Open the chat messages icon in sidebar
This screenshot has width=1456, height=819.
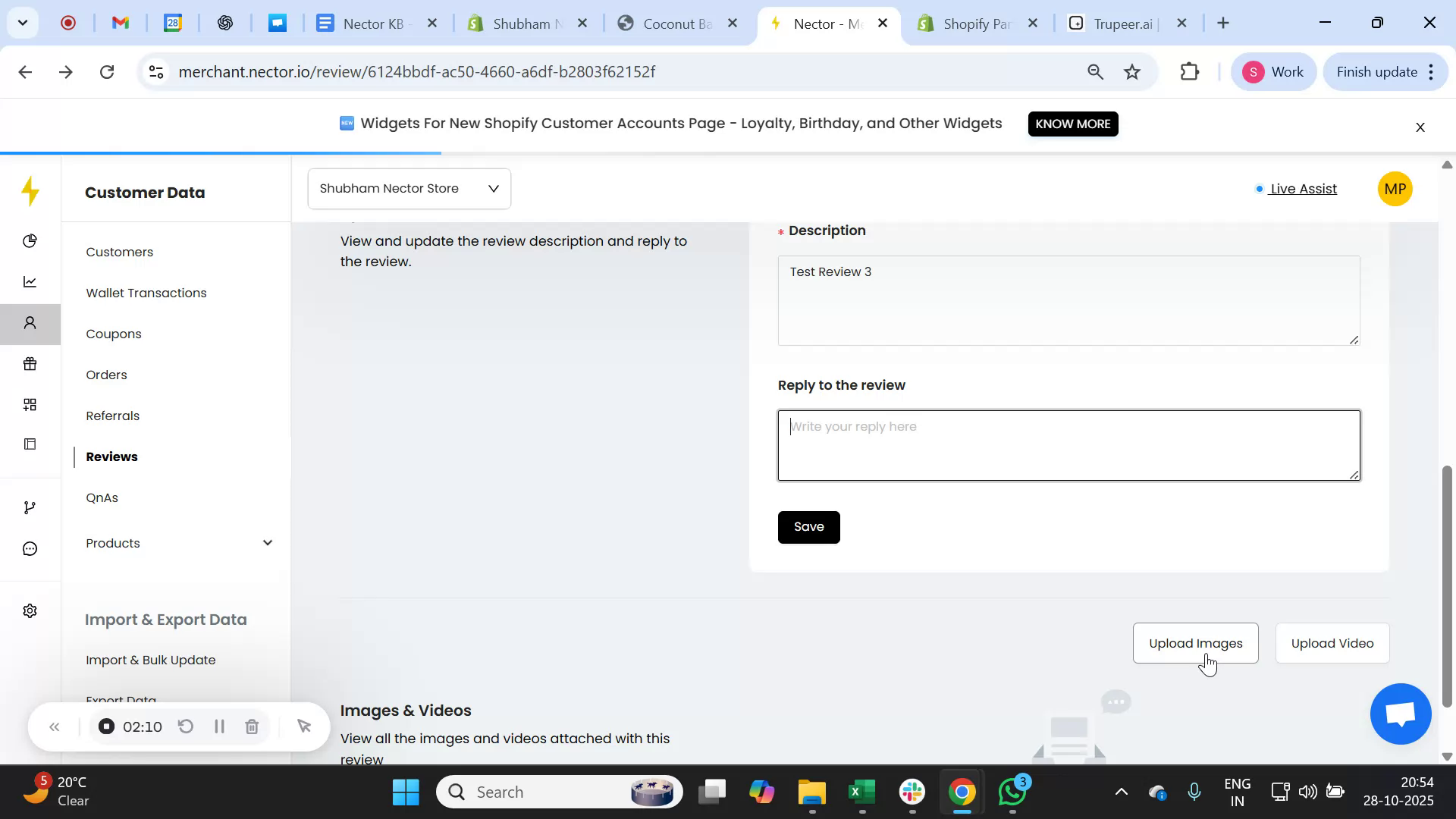30,548
